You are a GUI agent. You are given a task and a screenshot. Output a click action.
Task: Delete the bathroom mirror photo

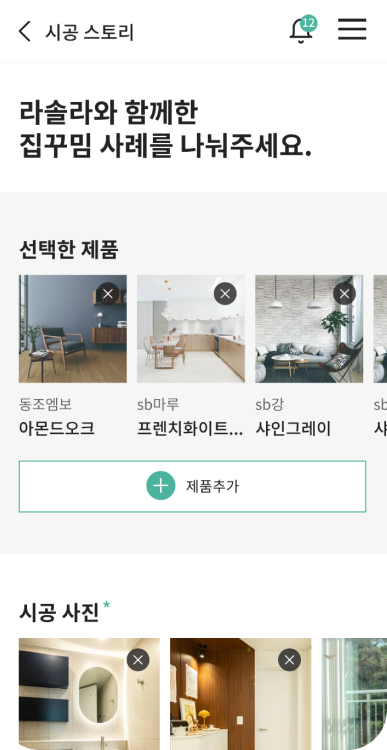click(x=138, y=660)
